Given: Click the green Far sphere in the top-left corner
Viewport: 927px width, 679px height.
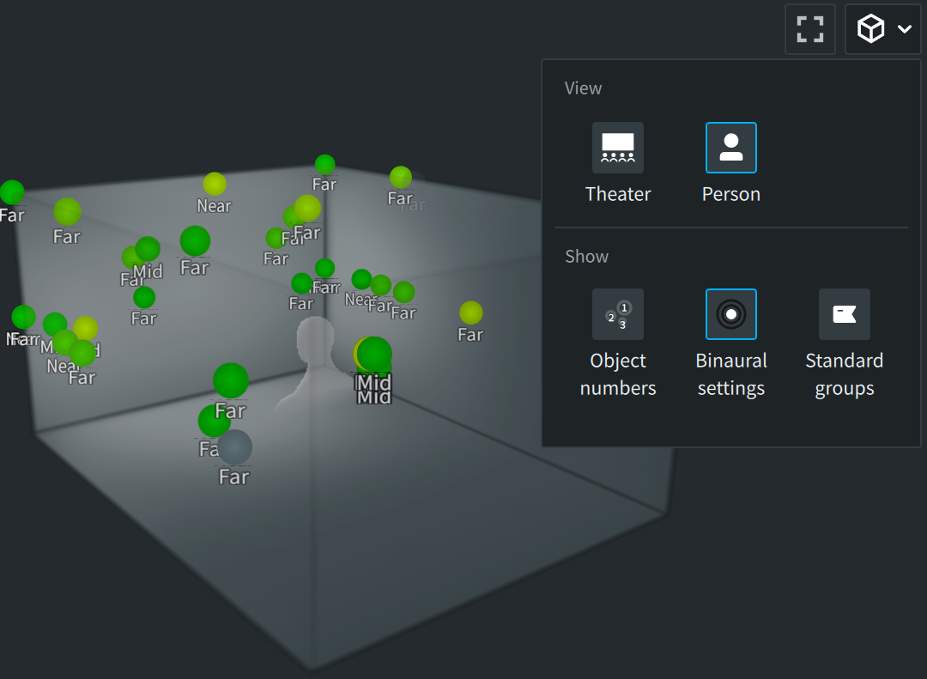Looking at the screenshot, I should tap(13, 192).
